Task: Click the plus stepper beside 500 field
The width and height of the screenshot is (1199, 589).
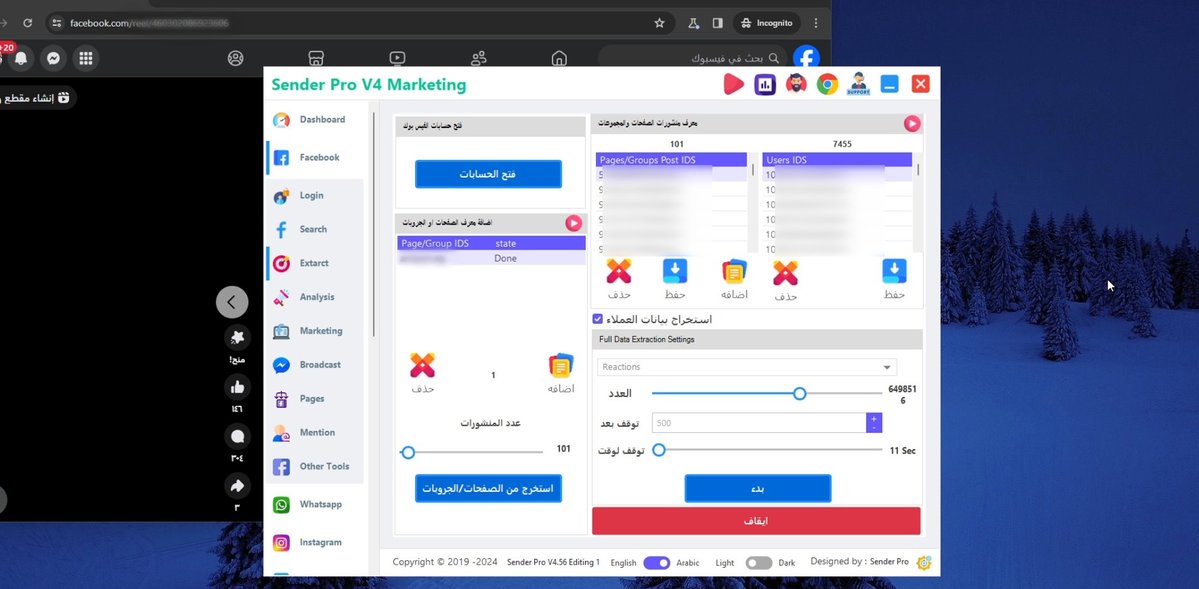Action: tap(873, 418)
